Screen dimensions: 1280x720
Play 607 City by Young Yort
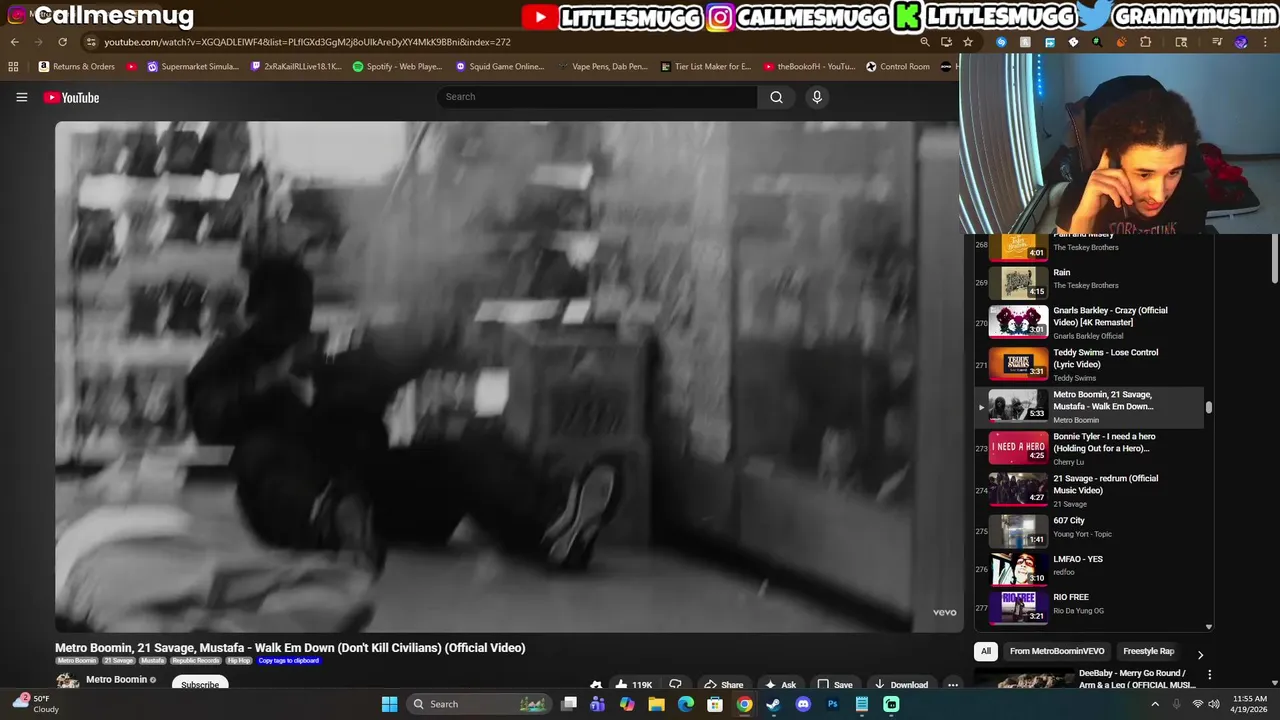click(x=1090, y=530)
